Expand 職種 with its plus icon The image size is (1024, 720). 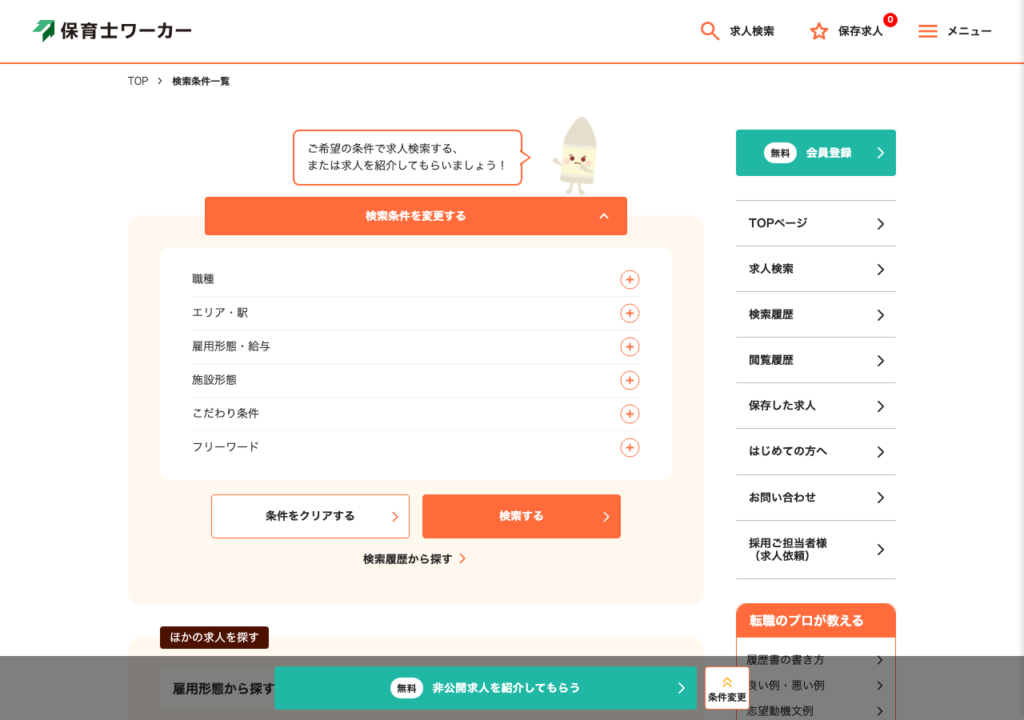coord(630,280)
